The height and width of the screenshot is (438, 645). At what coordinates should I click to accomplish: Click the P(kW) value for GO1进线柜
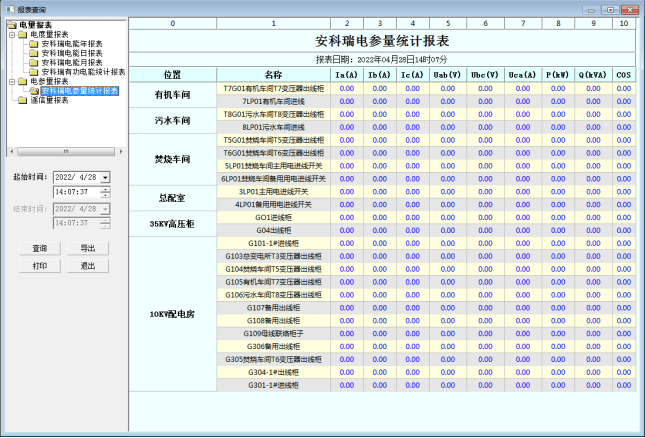(x=558, y=218)
